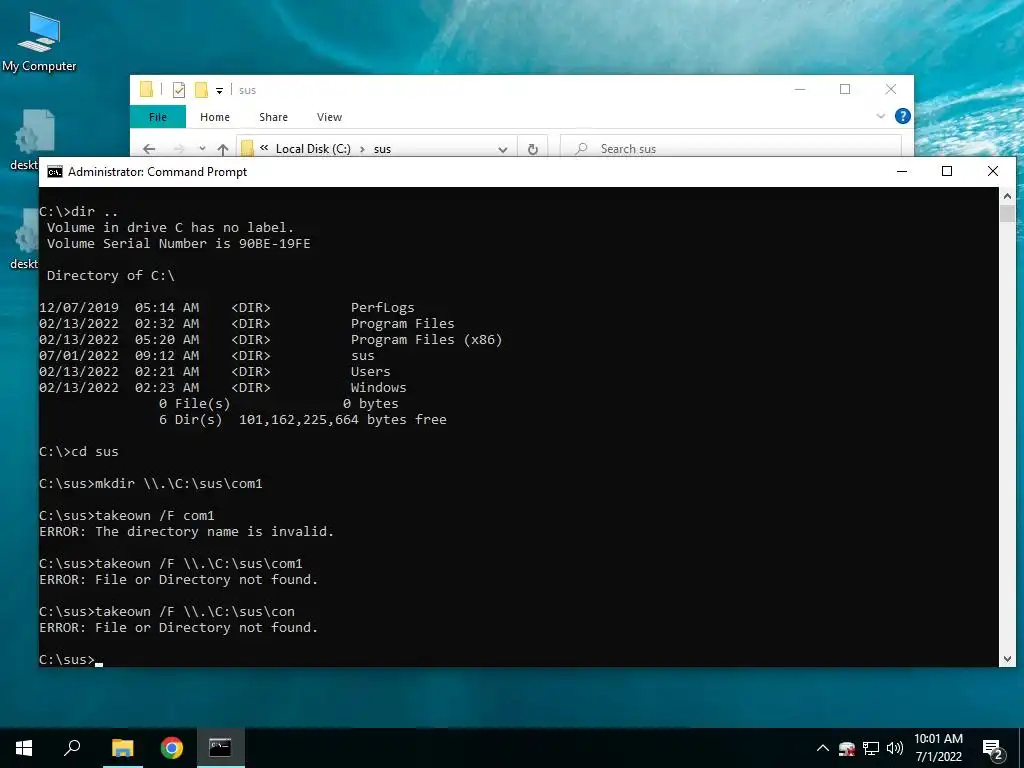Open network tray icon
Viewport: 1024px width, 768px height.
coord(871,748)
